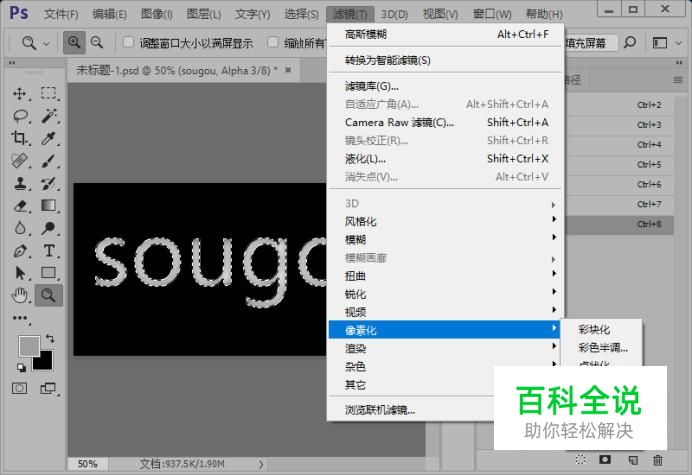Viewport: 692px width, 475px height.
Task: Select the Horizontal Type tool
Action: point(49,251)
